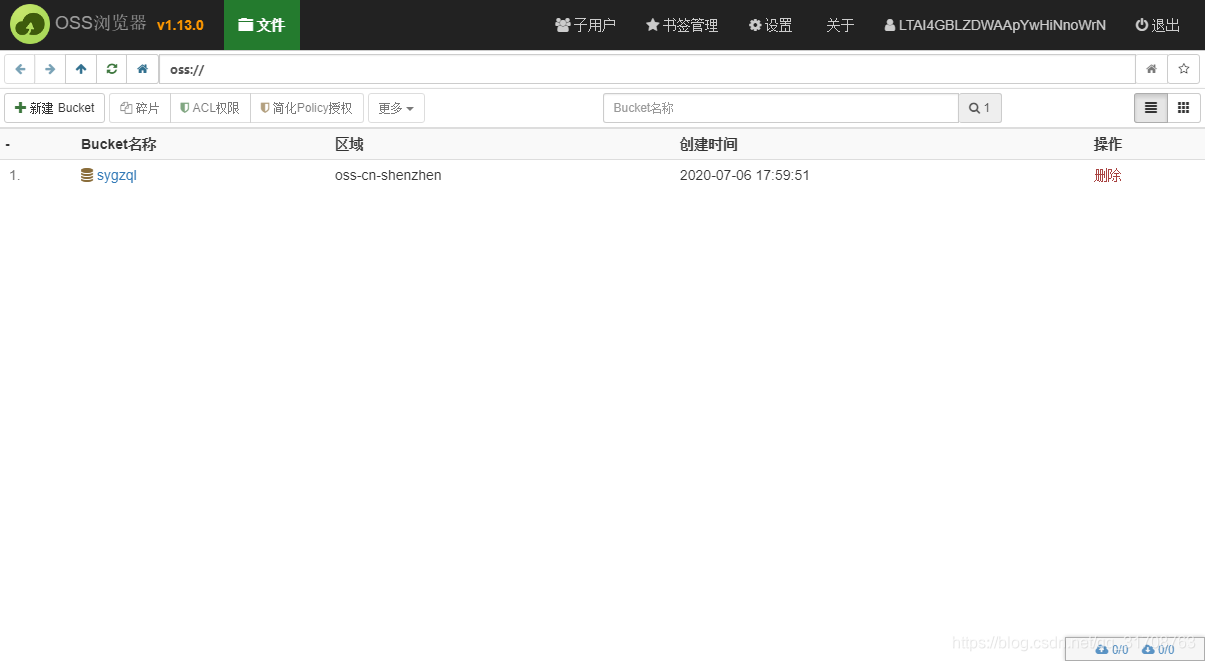Switch to the 文件 tab
Viewport: 1205px width, 661px height.
coord(261,25)
